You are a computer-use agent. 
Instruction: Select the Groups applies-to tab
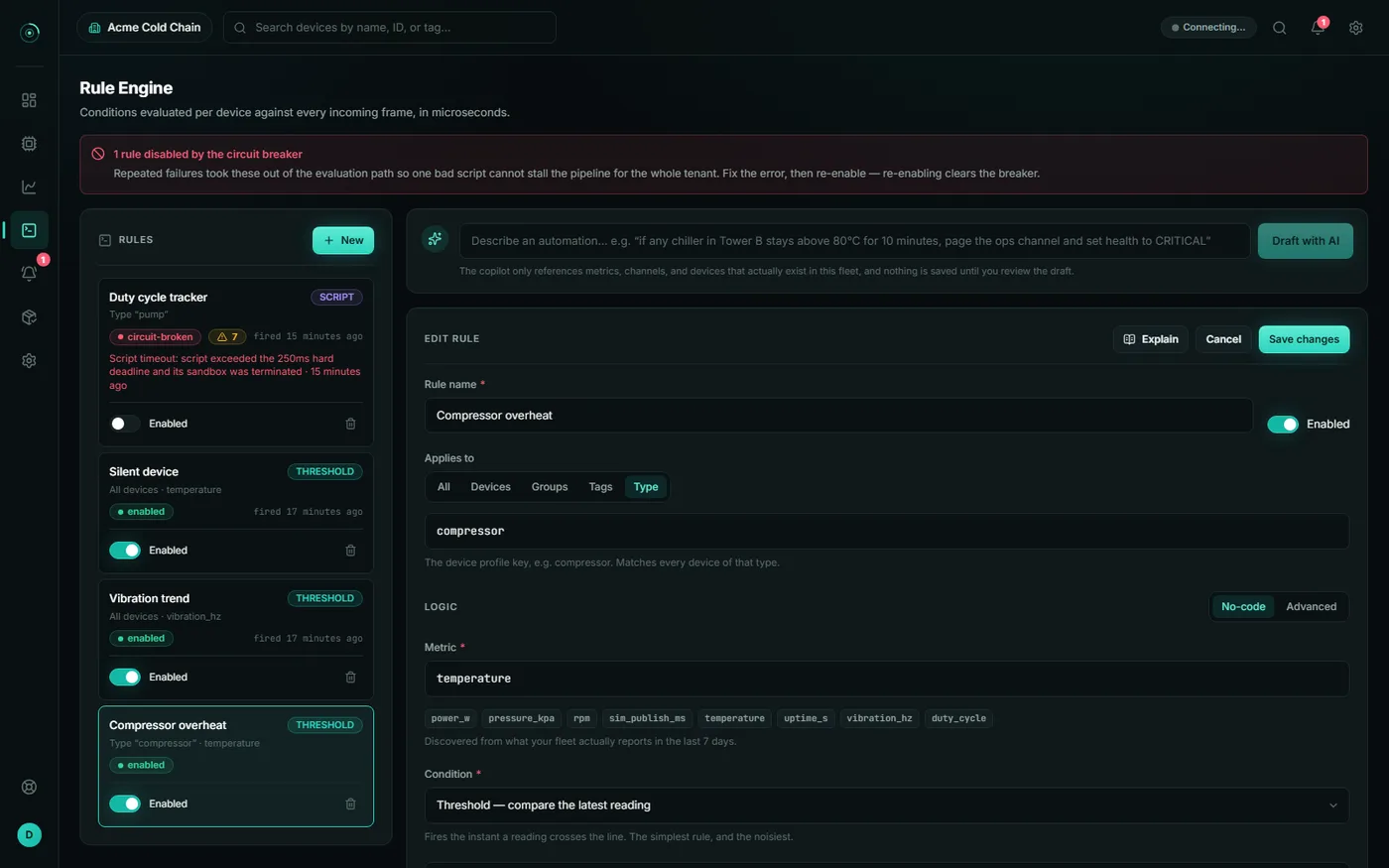pos(550,487)
